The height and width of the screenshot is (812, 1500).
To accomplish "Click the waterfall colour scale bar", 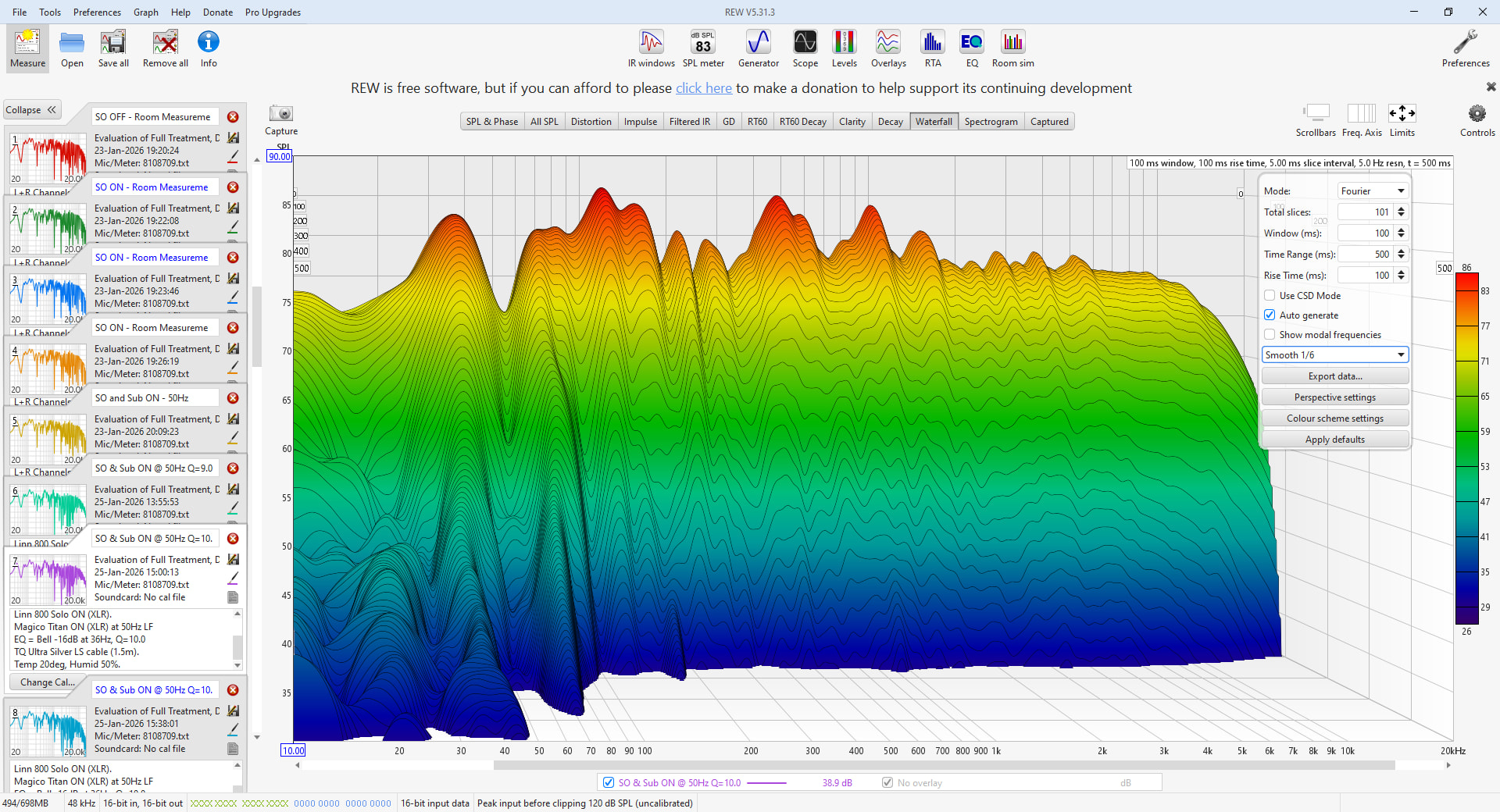I will pyautogui.click(x=1466, y=449).
